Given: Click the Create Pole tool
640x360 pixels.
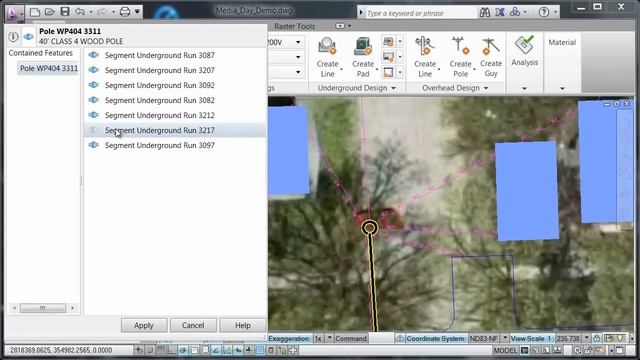Looking at the screenshot, I should [460, 57].
